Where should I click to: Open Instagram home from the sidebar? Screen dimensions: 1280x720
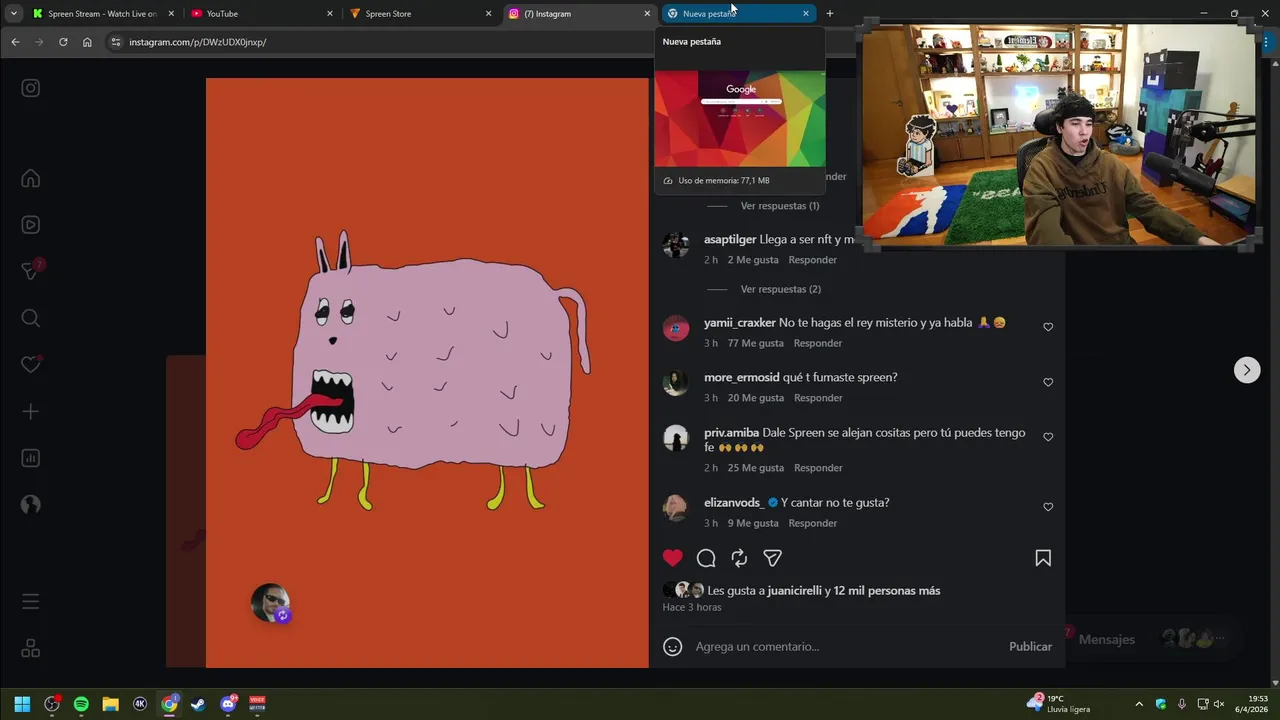pyautogui.click(x=31, y=179)
